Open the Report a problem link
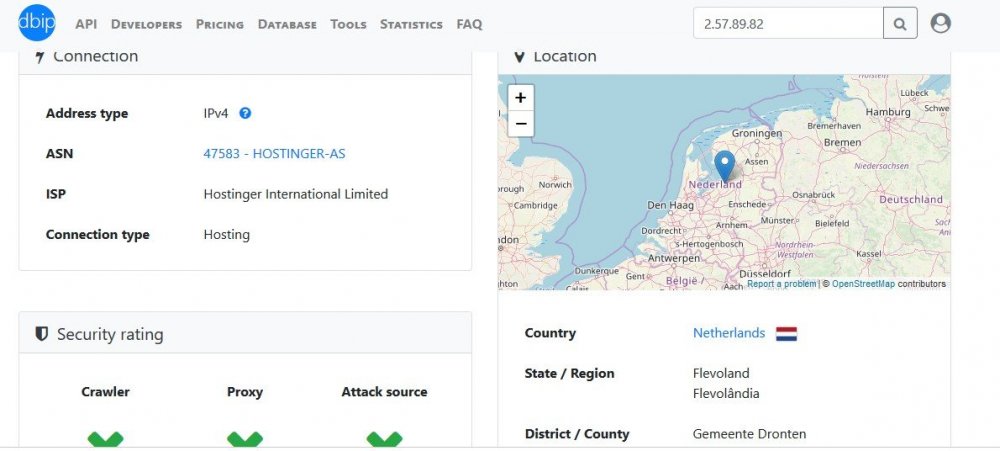1000x451 pixels. click(x=781, y=284)
